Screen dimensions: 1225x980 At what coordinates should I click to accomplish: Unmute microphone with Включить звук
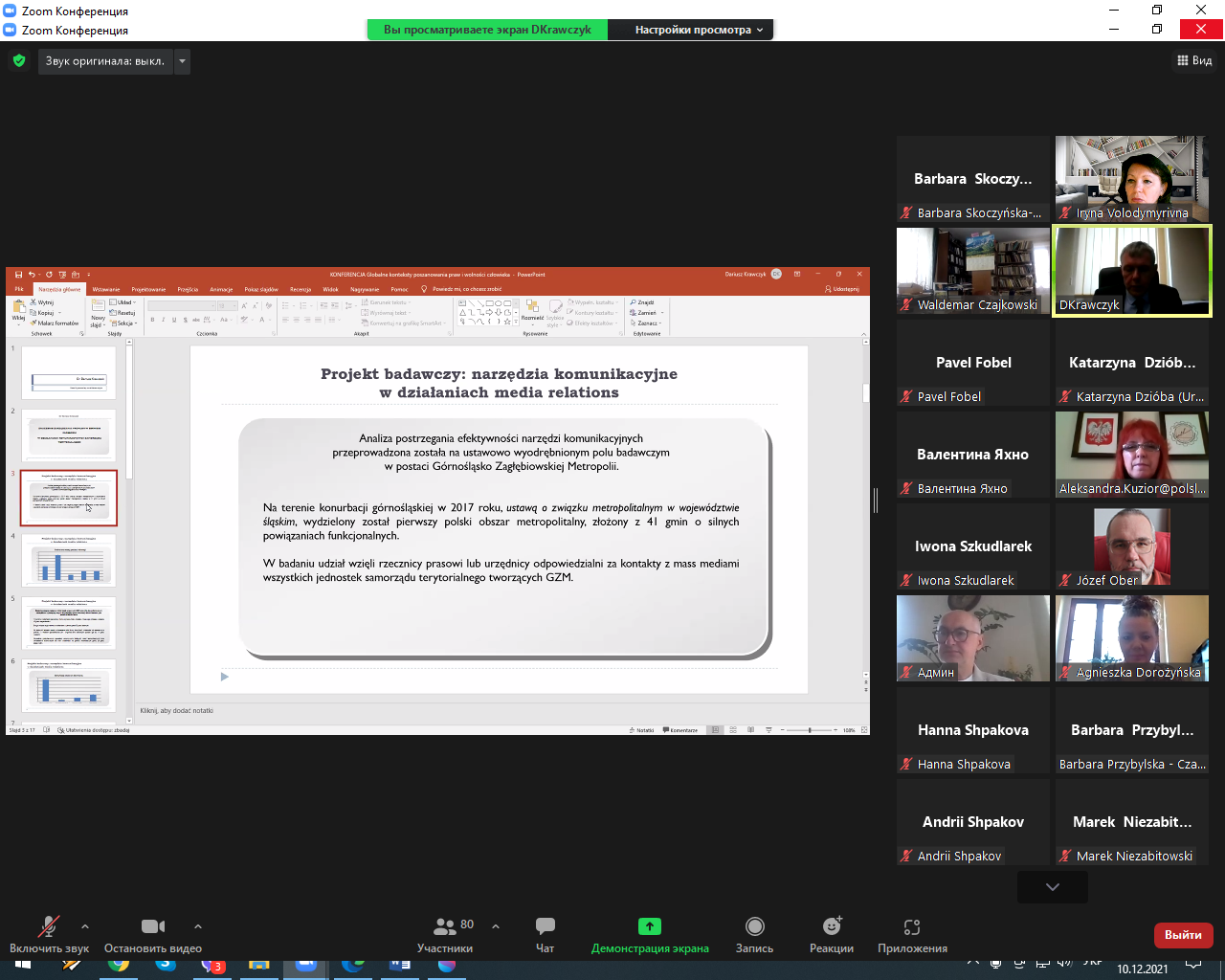(x=48, y=934)
